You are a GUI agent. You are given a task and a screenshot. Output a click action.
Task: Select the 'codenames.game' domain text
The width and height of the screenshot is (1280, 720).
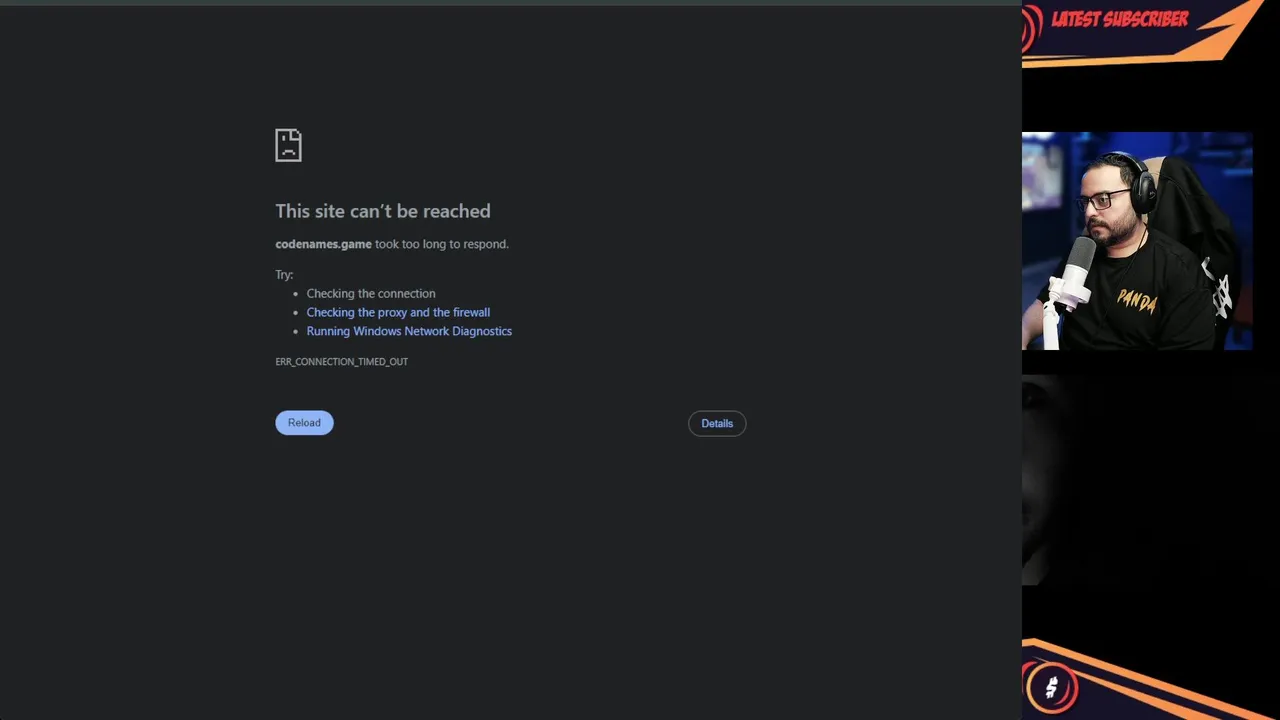(x=323, y=244)
